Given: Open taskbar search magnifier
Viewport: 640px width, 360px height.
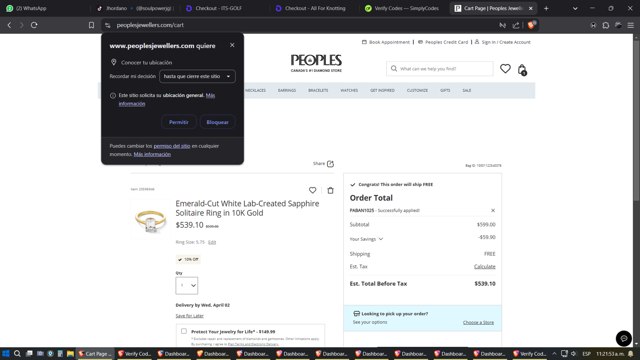Looking at the screenshot, I should 17,353.
